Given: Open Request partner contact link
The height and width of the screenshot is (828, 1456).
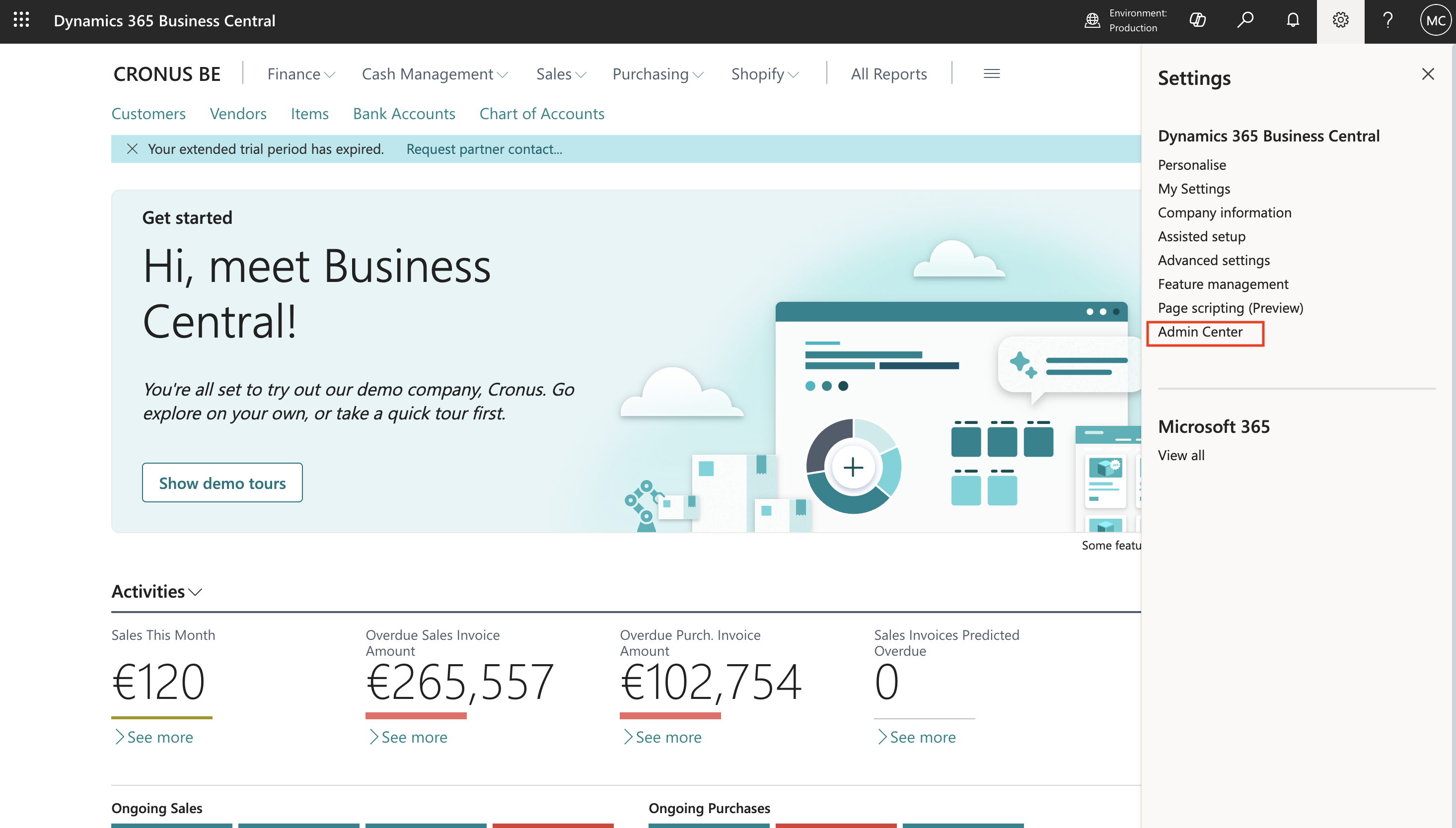Looking at the screenshot, I should (484, 149).
